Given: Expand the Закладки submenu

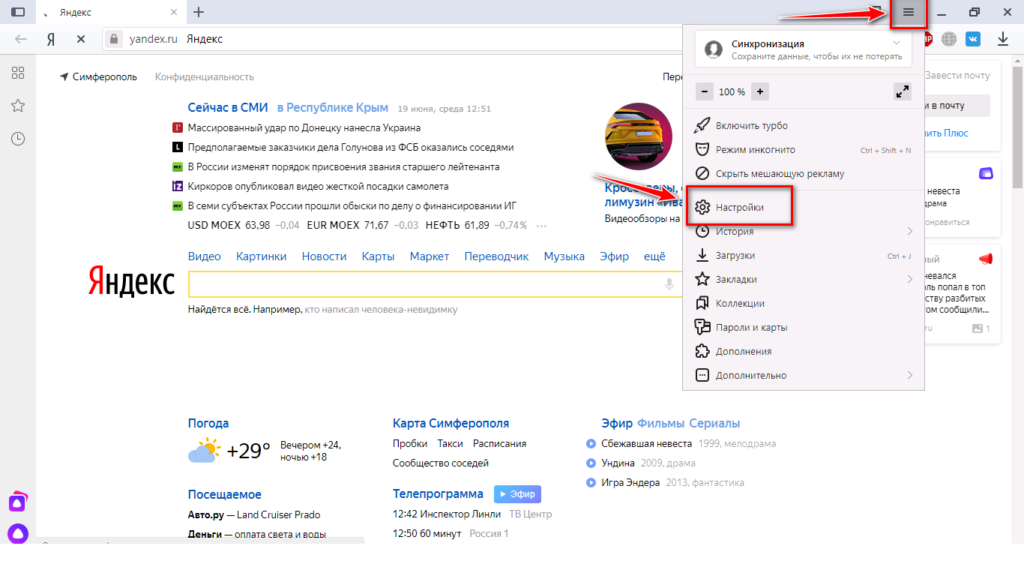Looking at the screenshot, I should click(x=803, y=280).
